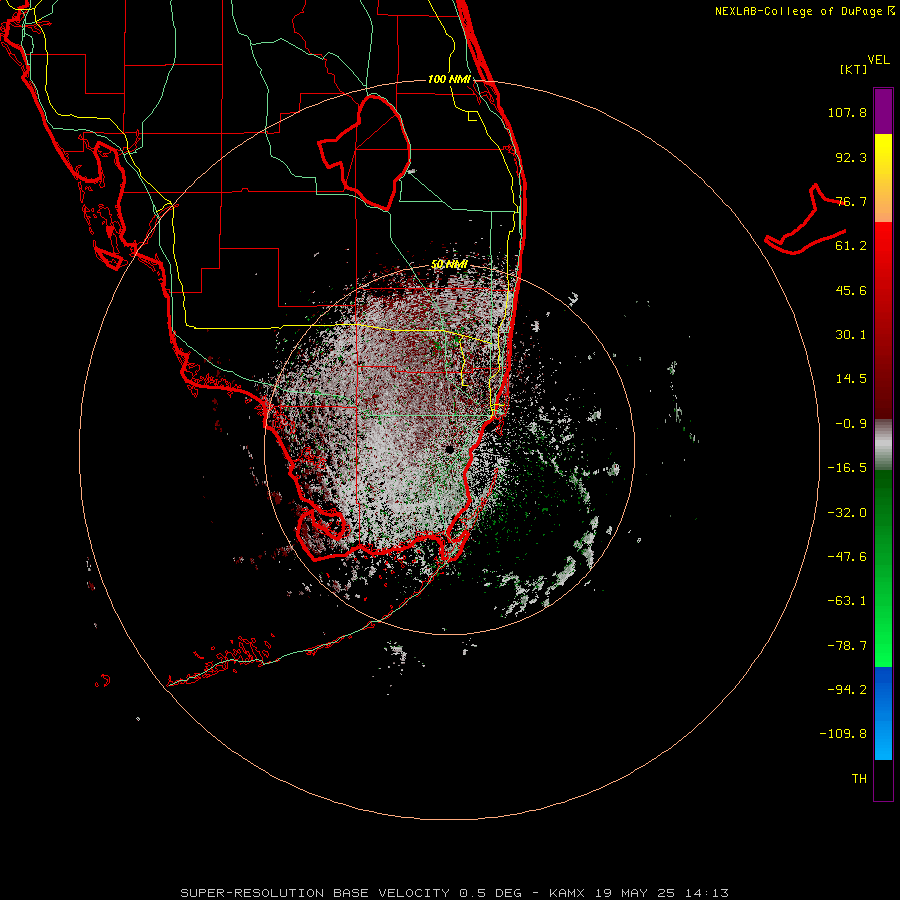Viewport: 900px width, 900px height.
Task: Pick the purple segment of the color bar
Action: 883,111
